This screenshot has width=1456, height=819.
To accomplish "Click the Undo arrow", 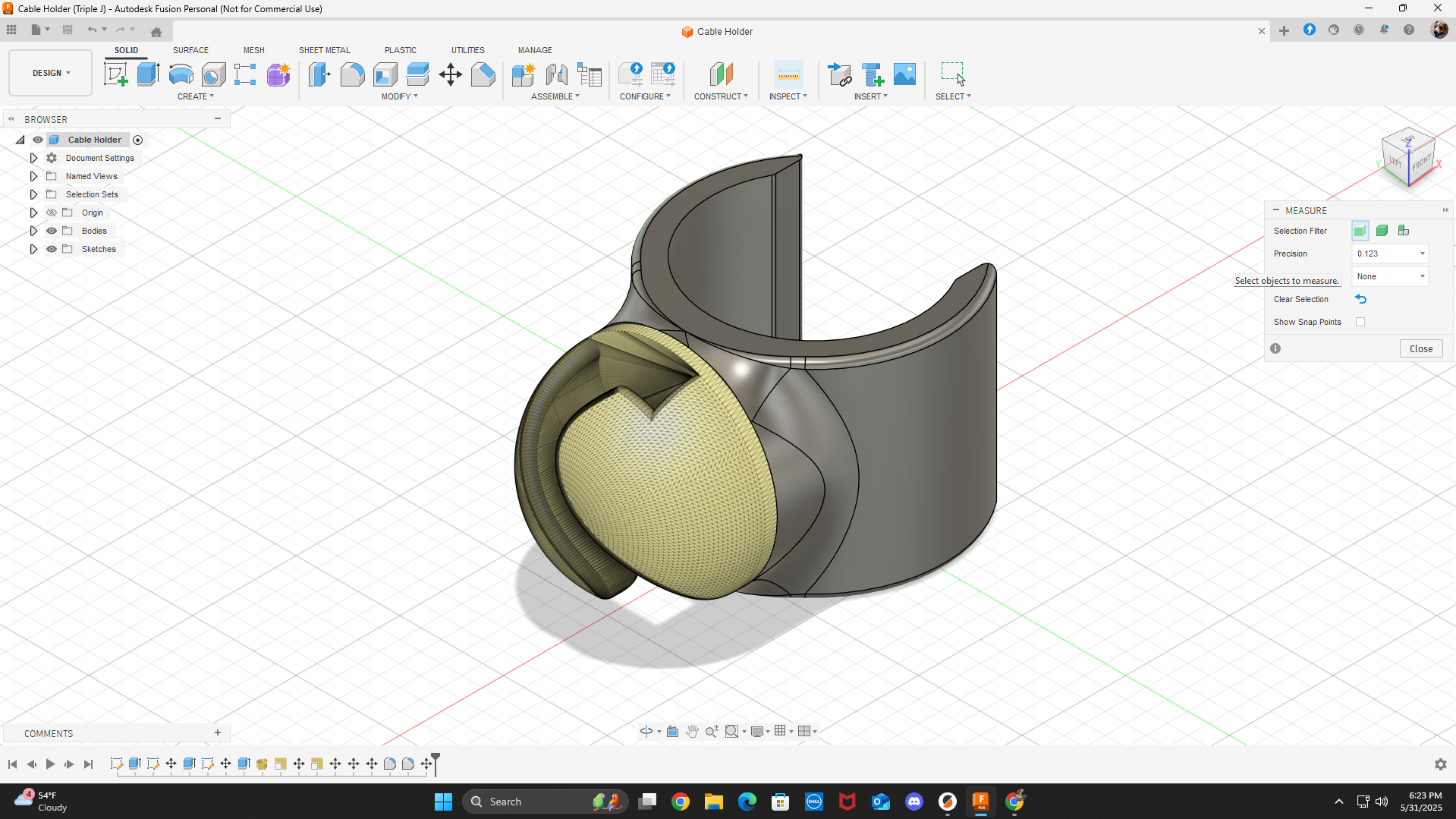I will 92,30.
